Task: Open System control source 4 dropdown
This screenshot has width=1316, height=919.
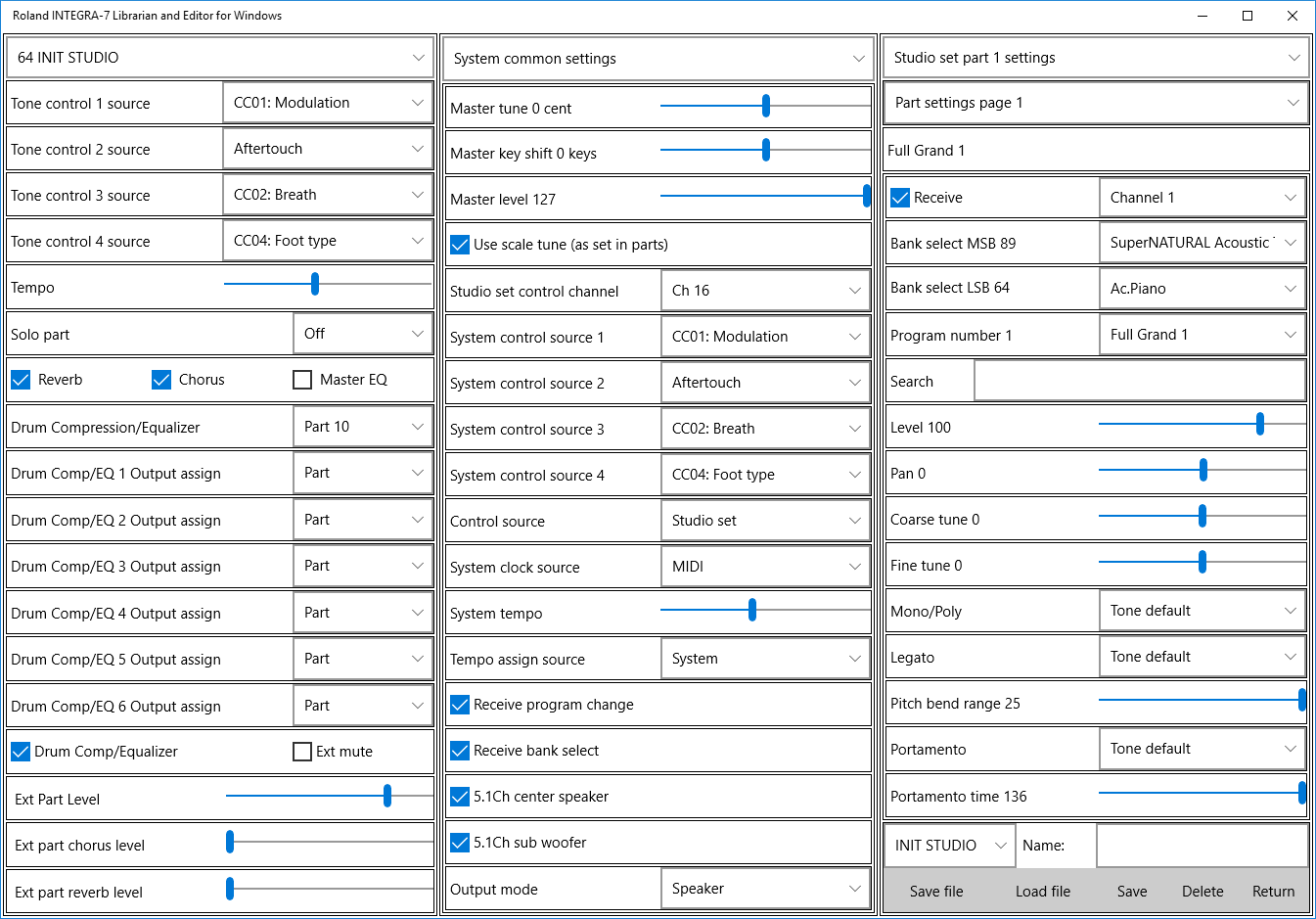Action: click(765, 475)
